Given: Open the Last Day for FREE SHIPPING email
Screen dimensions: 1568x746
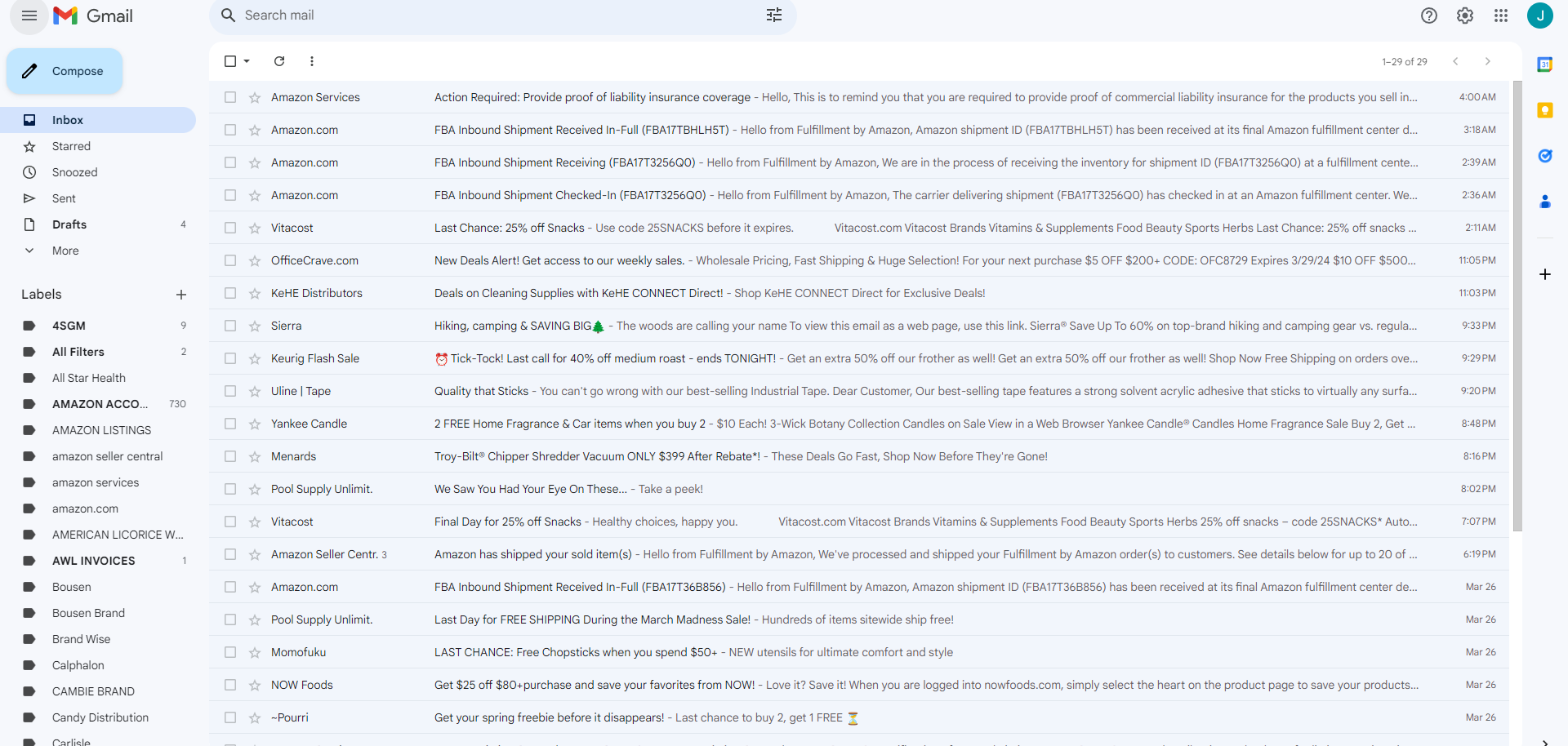Looking at the screenshot, I should tap(859, 619).
